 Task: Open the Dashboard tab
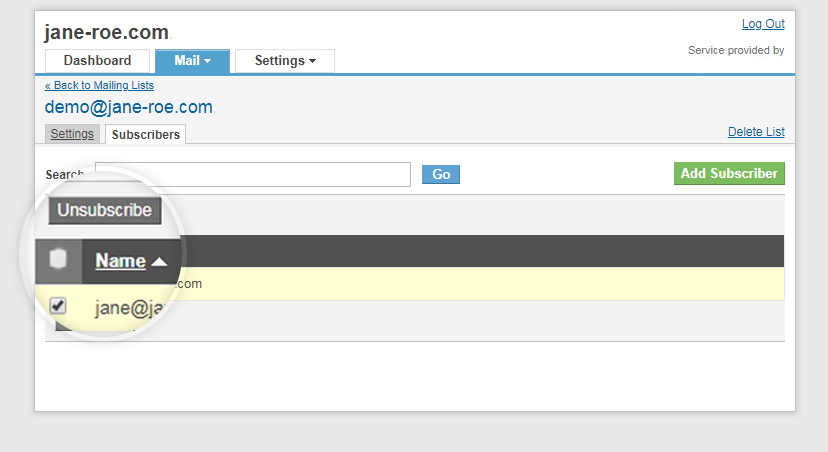click(97, 61)
